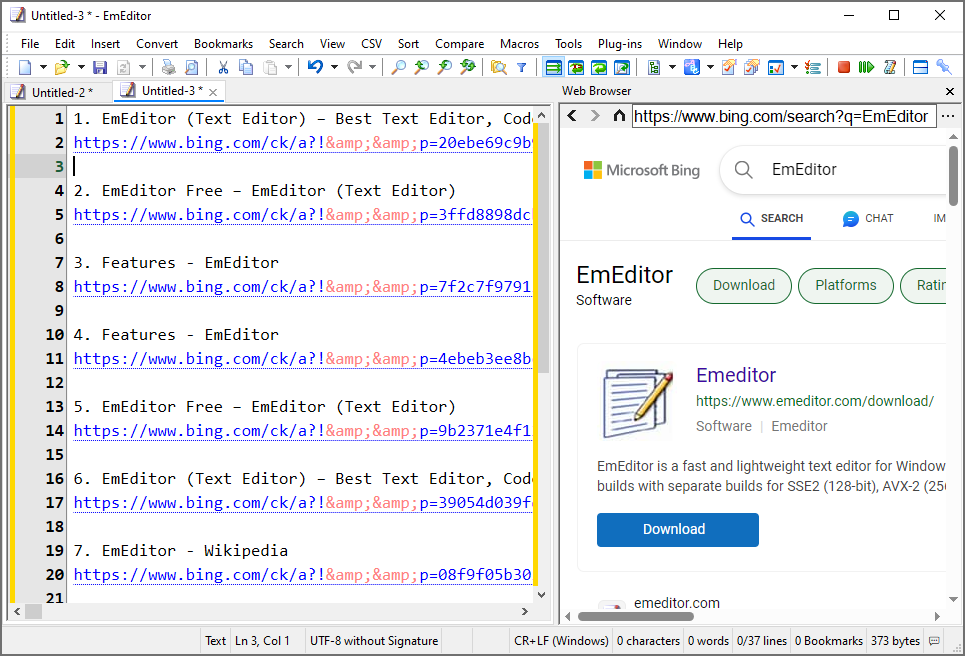Click the red Start/Stop macro button

844,67
